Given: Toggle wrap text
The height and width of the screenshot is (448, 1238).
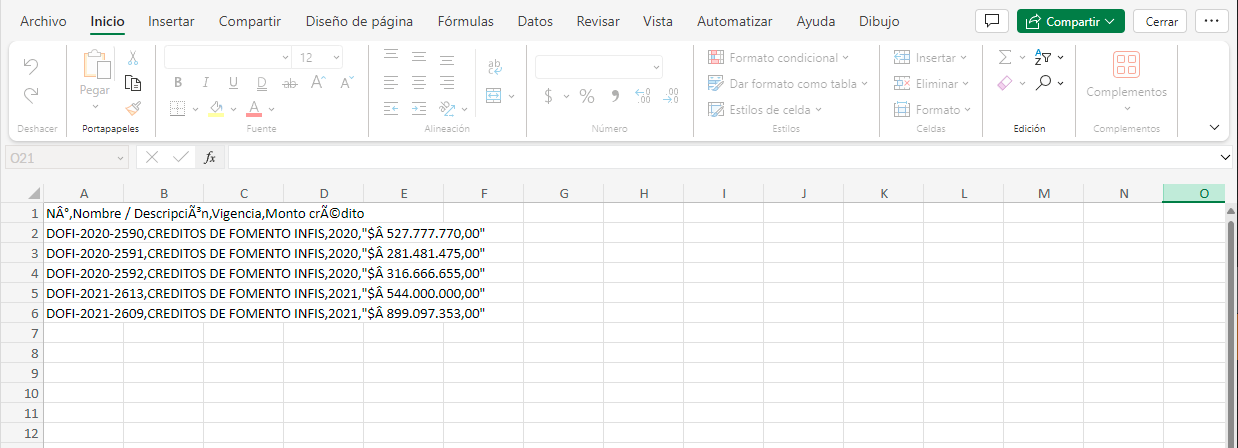Looking at the screenshot, I should pyautogui.click(x=494, y=67).
